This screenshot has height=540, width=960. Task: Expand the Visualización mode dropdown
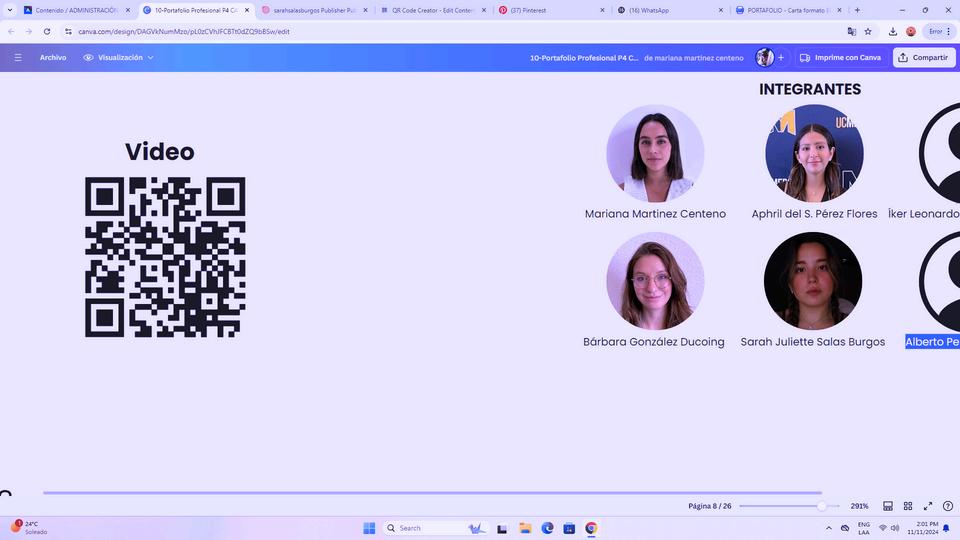tap(118, 58)
